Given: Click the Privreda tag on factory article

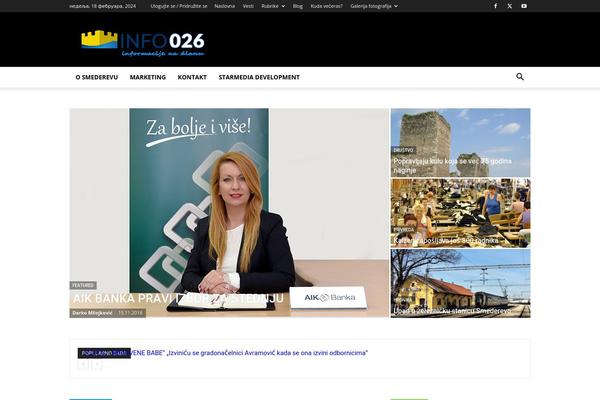Looking at the screenshot, I should [403, 230].
